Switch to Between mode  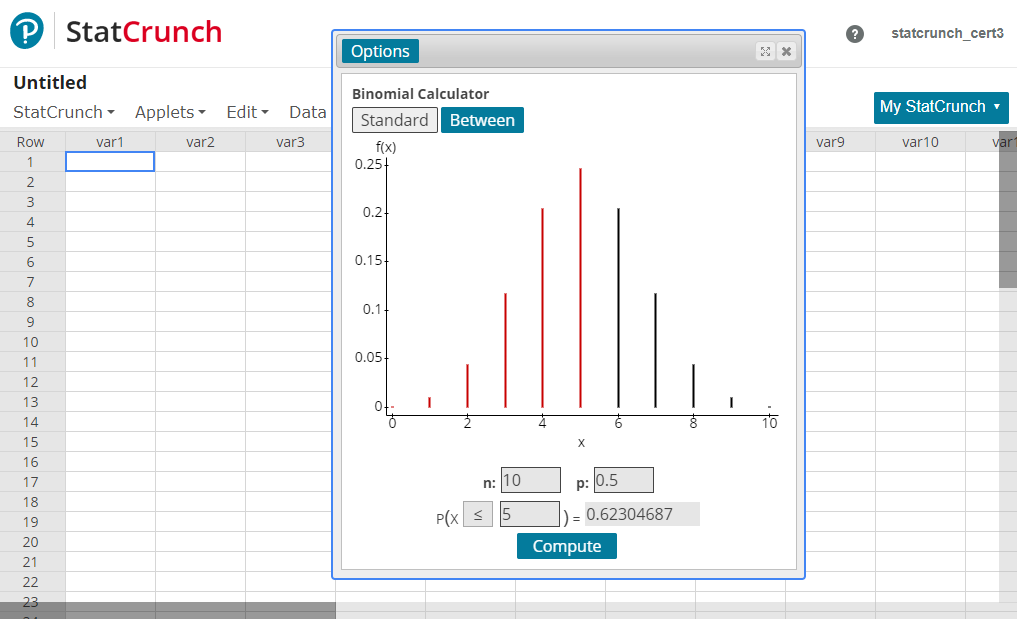click(x=482, y=120)
